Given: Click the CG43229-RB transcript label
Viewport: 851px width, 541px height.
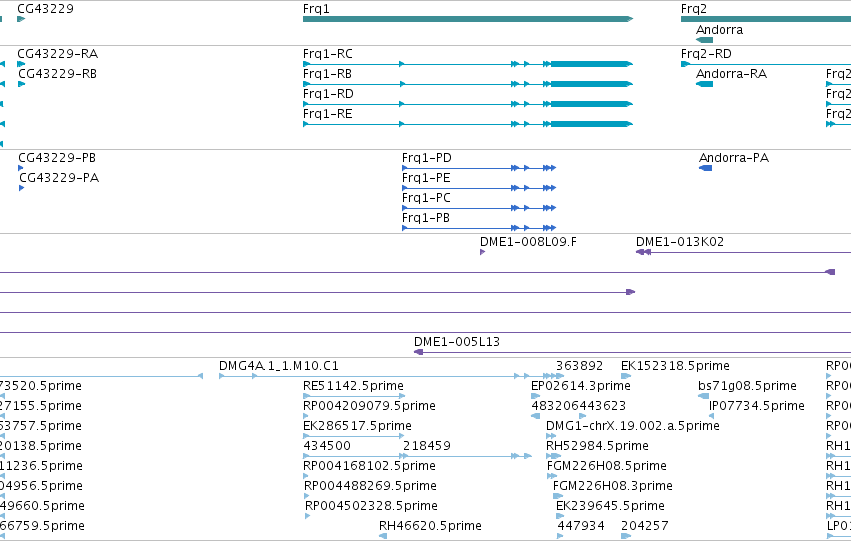Looking at the screenshot, I should pos(58,74).
